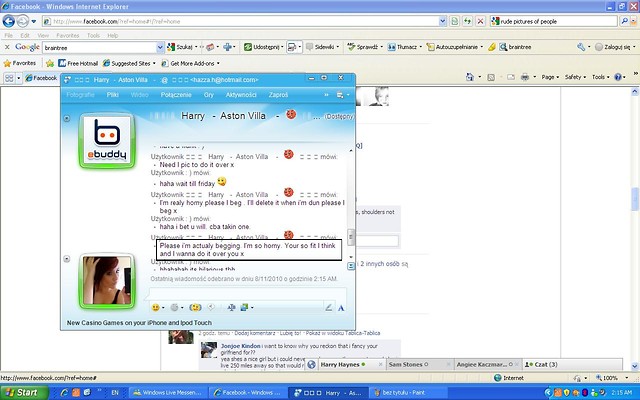Collapse the contact display picture arrow
This screenshot has height=400, width=640.
point(67,118)
